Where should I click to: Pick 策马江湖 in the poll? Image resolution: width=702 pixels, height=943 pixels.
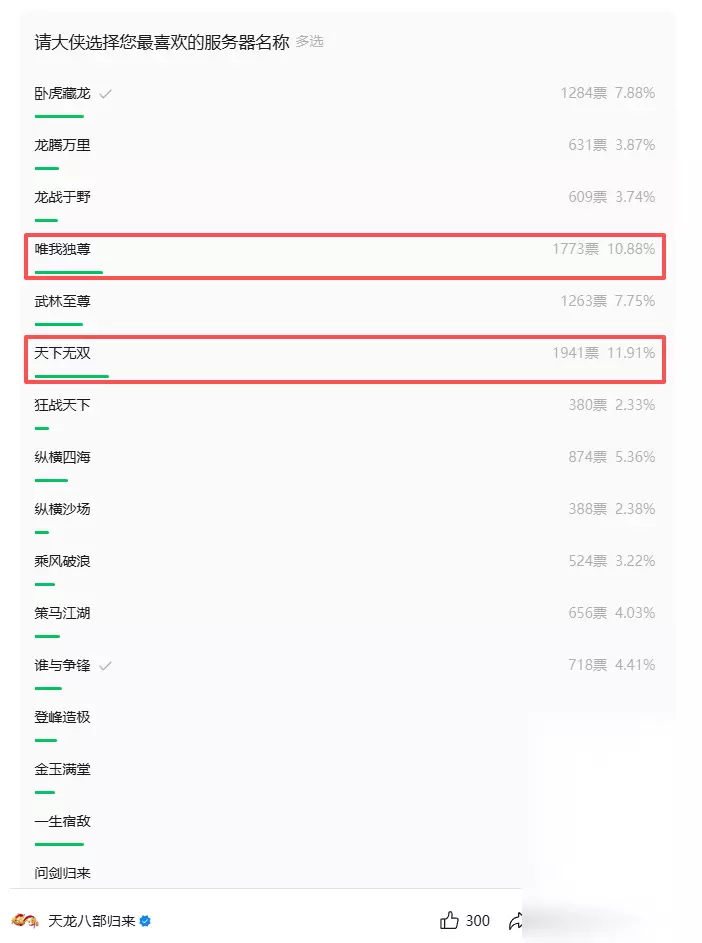click(x=63, y=613)
